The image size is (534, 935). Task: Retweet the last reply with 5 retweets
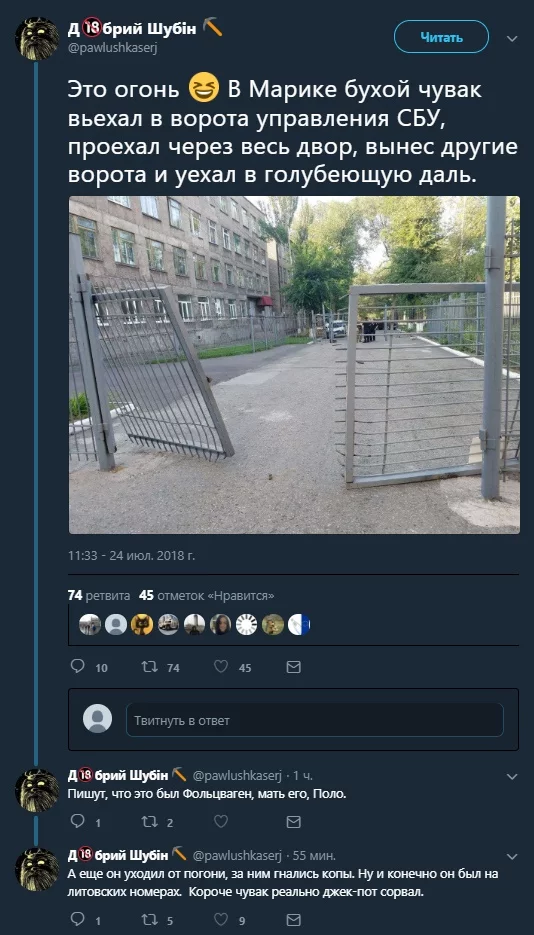pos(150,919)
